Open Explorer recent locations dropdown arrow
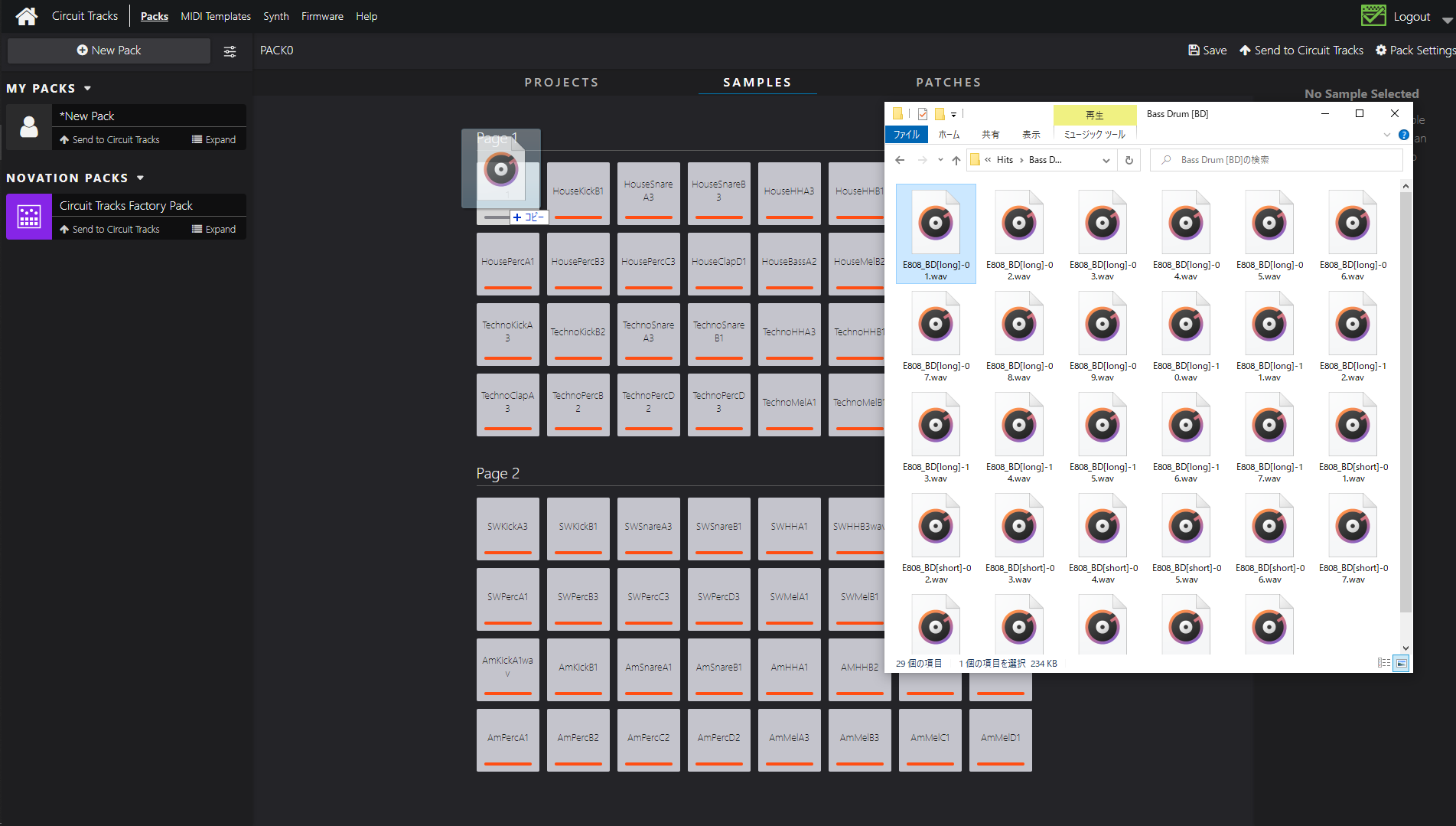This screenshot has width=1456, height=826. [940, 160]
